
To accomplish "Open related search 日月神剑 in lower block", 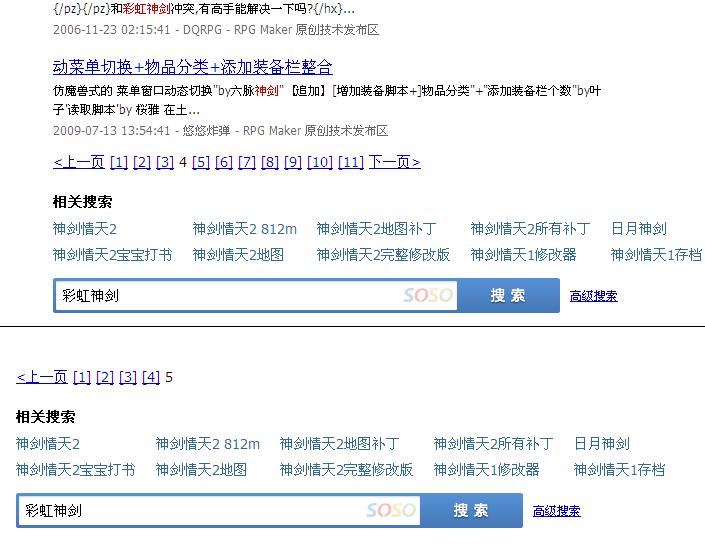I will coord(602,444).
